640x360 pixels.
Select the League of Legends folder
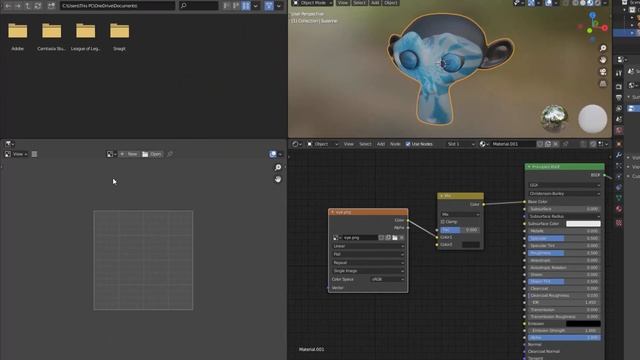click(85, 37)
